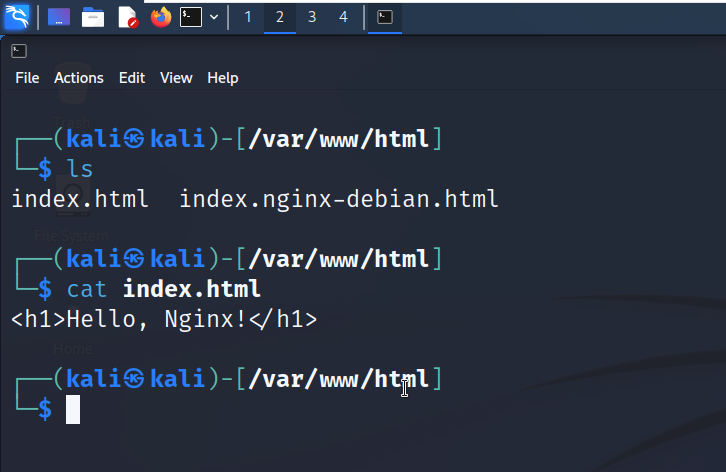The image size is (726, 472).
Task: Switch to workspace 1
Action: [x=248, y=17]
